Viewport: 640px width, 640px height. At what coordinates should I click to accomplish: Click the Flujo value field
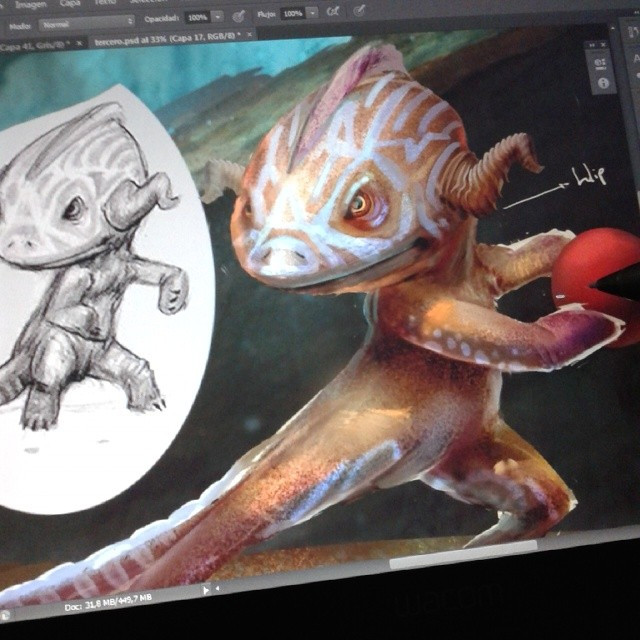293,13
